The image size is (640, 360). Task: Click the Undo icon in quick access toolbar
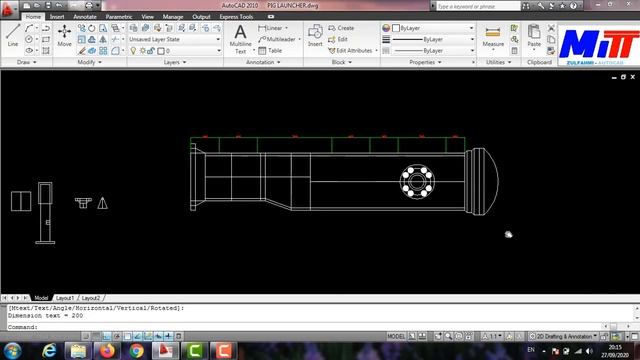click(x=59, y=6)
